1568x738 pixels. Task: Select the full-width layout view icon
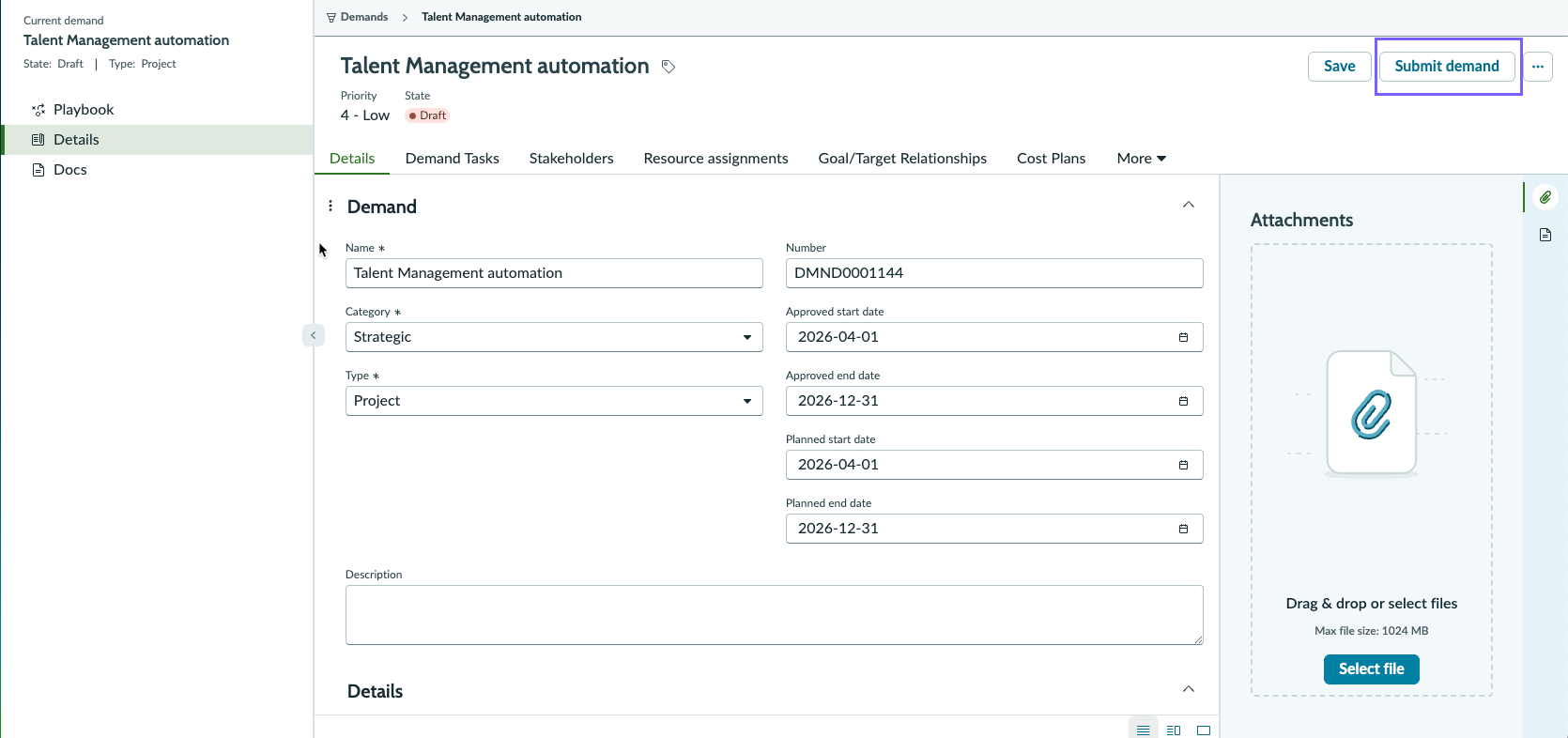click(1204, 730)
